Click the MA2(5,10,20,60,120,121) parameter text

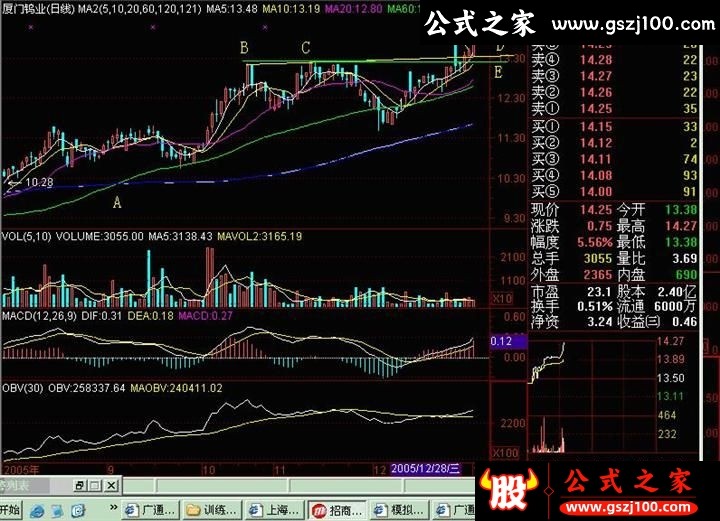pyautogui.click(x=139, y=9)
